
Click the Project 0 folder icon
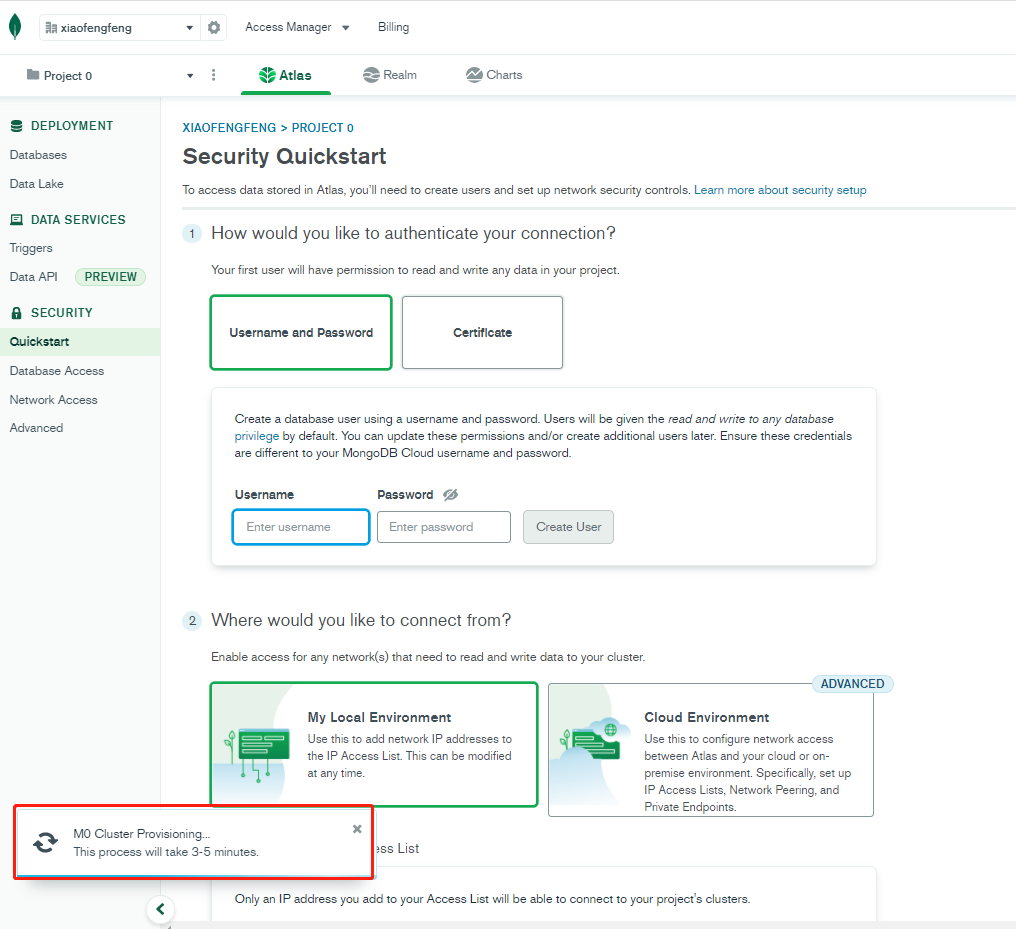[x=33, y=75]
